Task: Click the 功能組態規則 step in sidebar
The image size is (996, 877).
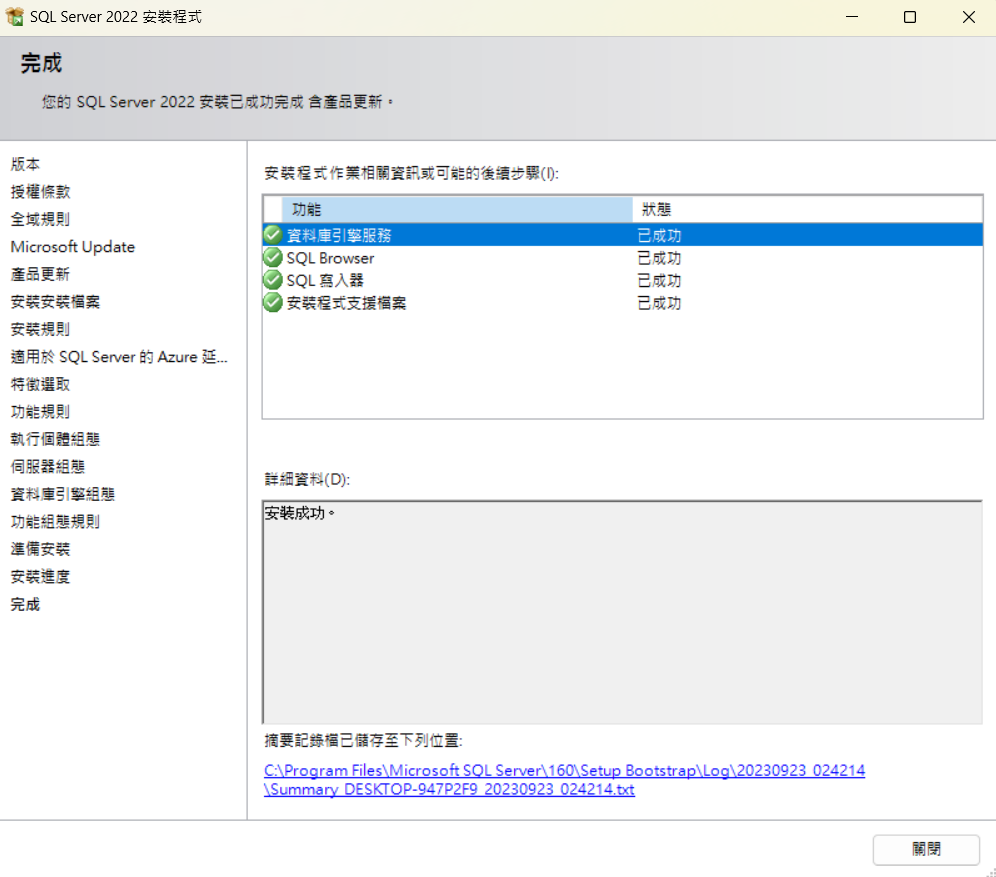Action: 55,521
